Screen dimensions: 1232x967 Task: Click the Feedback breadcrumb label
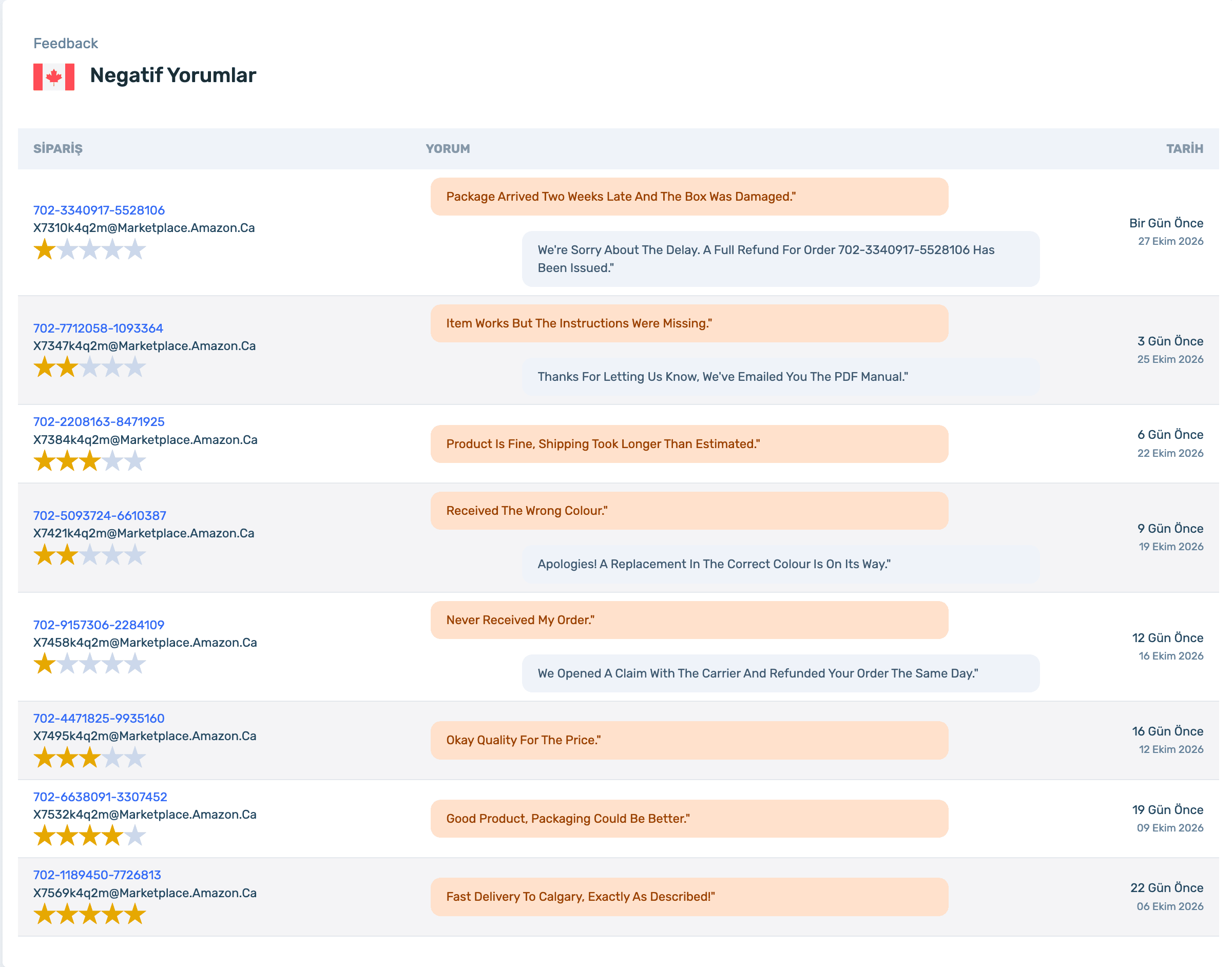pyautogui.click(x=66, y=44)
